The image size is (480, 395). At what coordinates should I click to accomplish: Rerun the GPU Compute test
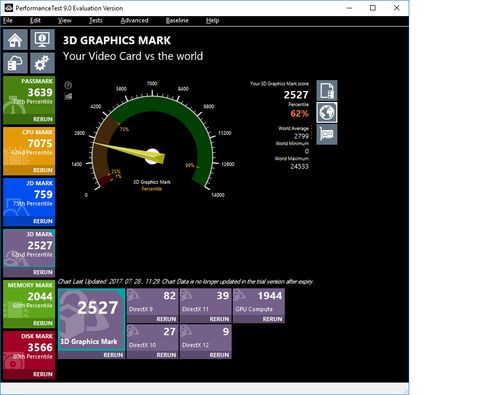coord(272,319)
